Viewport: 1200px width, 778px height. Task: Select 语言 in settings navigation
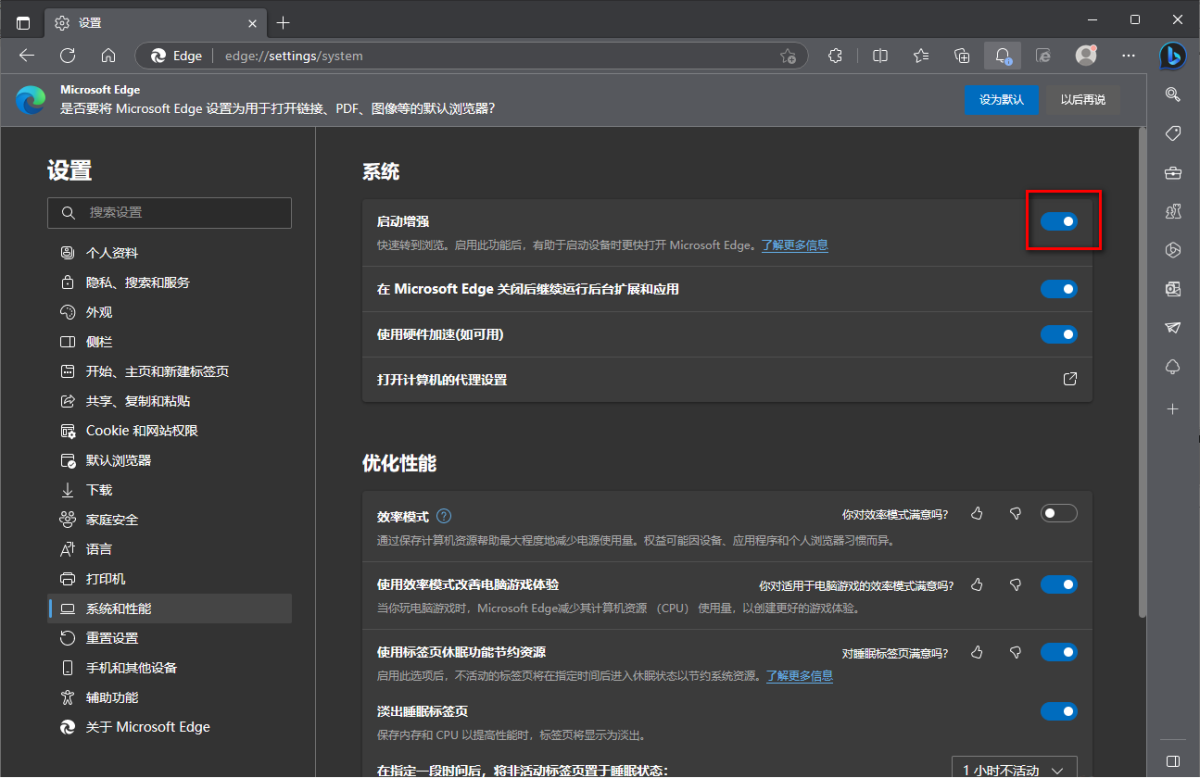coord(169,549)
